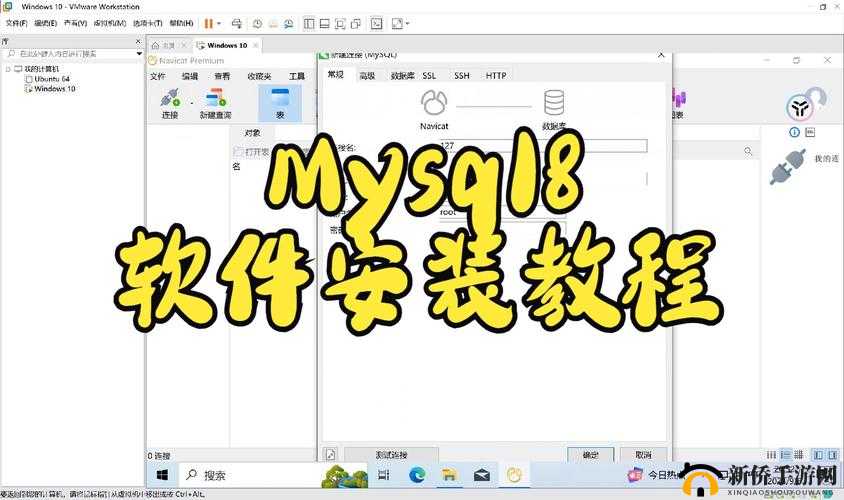Switch Navicat to ER diagram view icon
844x500 pixels.
click(x=799, y=455)
